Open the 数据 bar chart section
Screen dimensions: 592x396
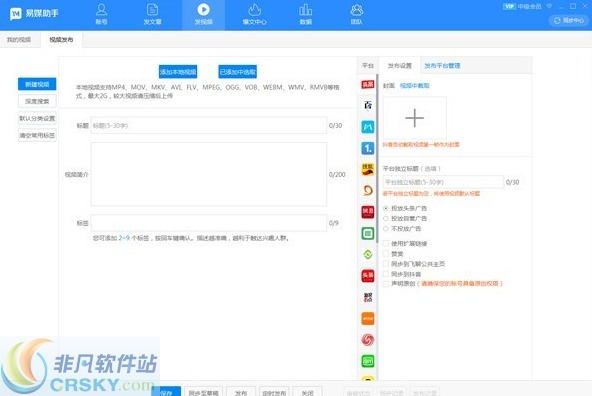pyautogui.click(x=305, y=14)
